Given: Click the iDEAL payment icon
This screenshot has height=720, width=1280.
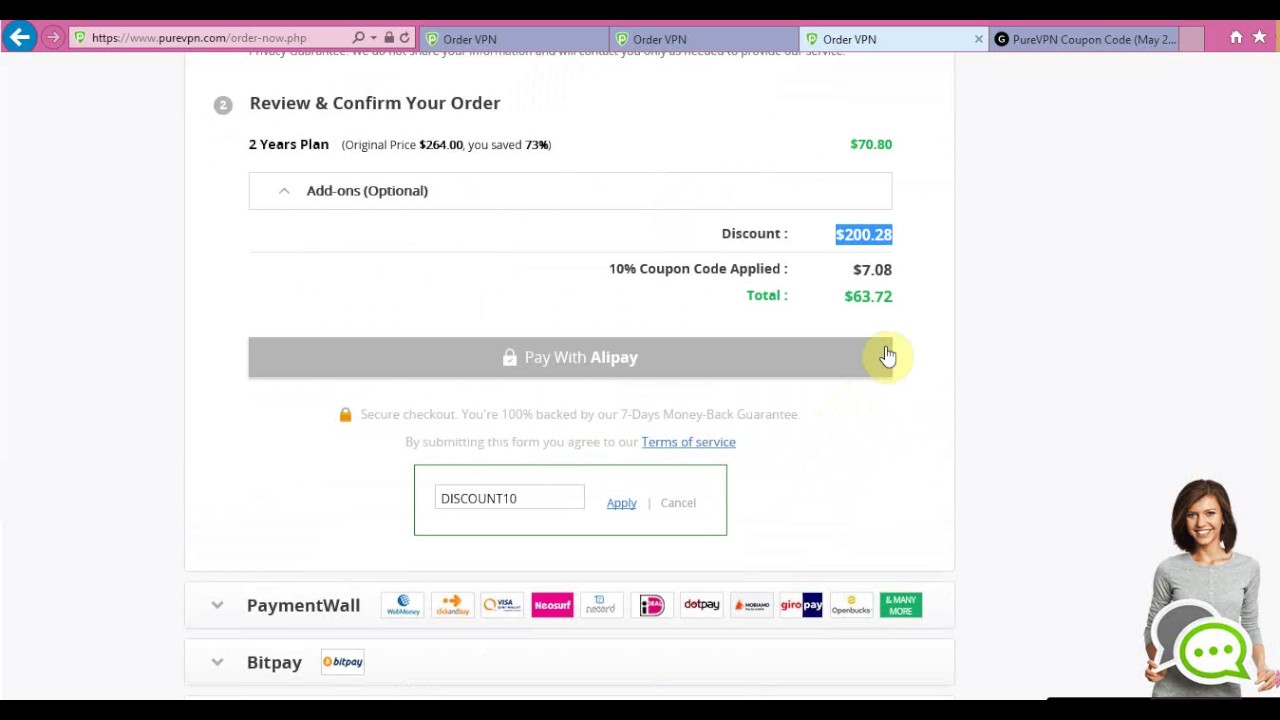Looking at the screenshot, I should click(x=652, y=605).
